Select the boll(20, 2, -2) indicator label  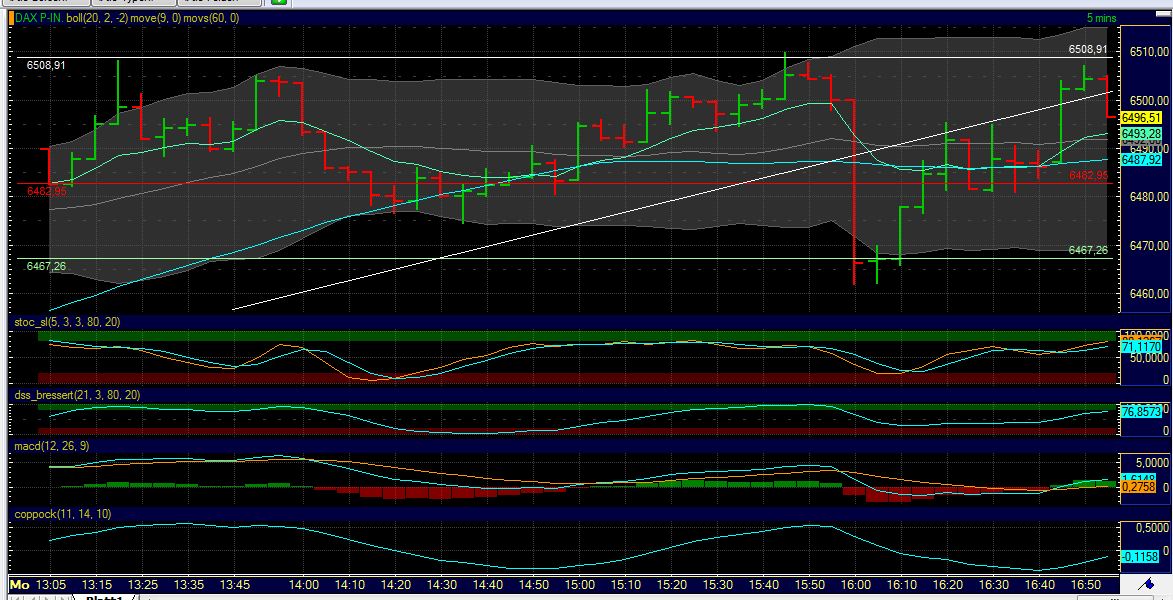click(97, 18)
